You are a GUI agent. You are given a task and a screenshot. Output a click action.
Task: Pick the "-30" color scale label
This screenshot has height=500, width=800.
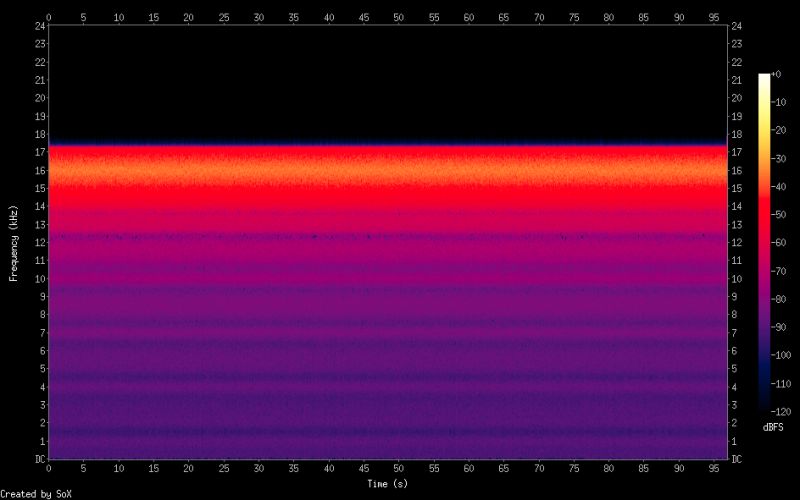point(779,159)
